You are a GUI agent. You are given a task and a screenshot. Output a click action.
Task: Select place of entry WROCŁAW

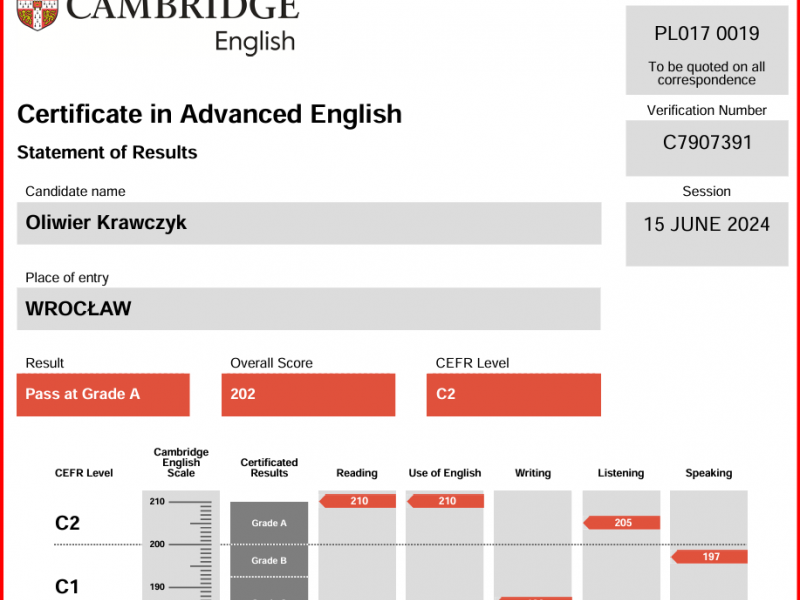[79, 309]
